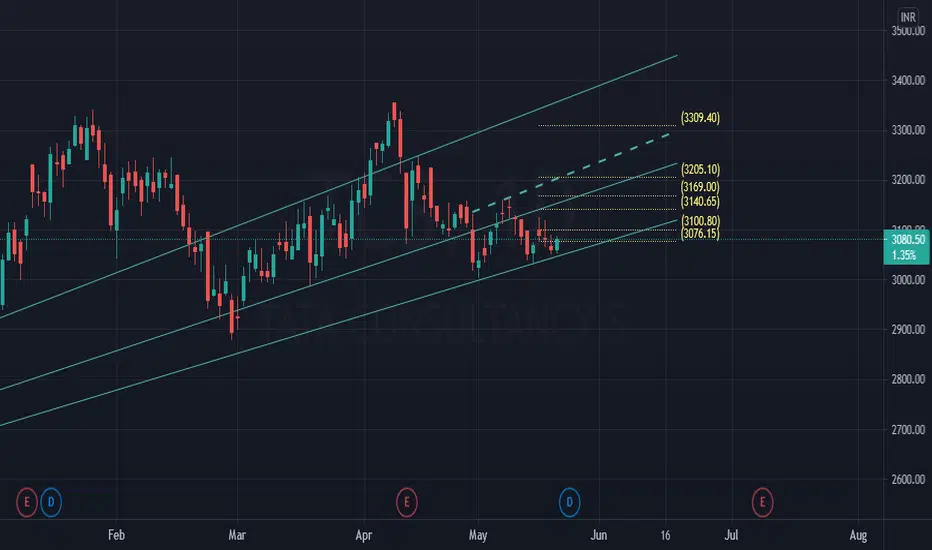Click the dividend D marker in January
This screenshot has width=932, height=550.
pyautogui.click(x=51, y=502)
